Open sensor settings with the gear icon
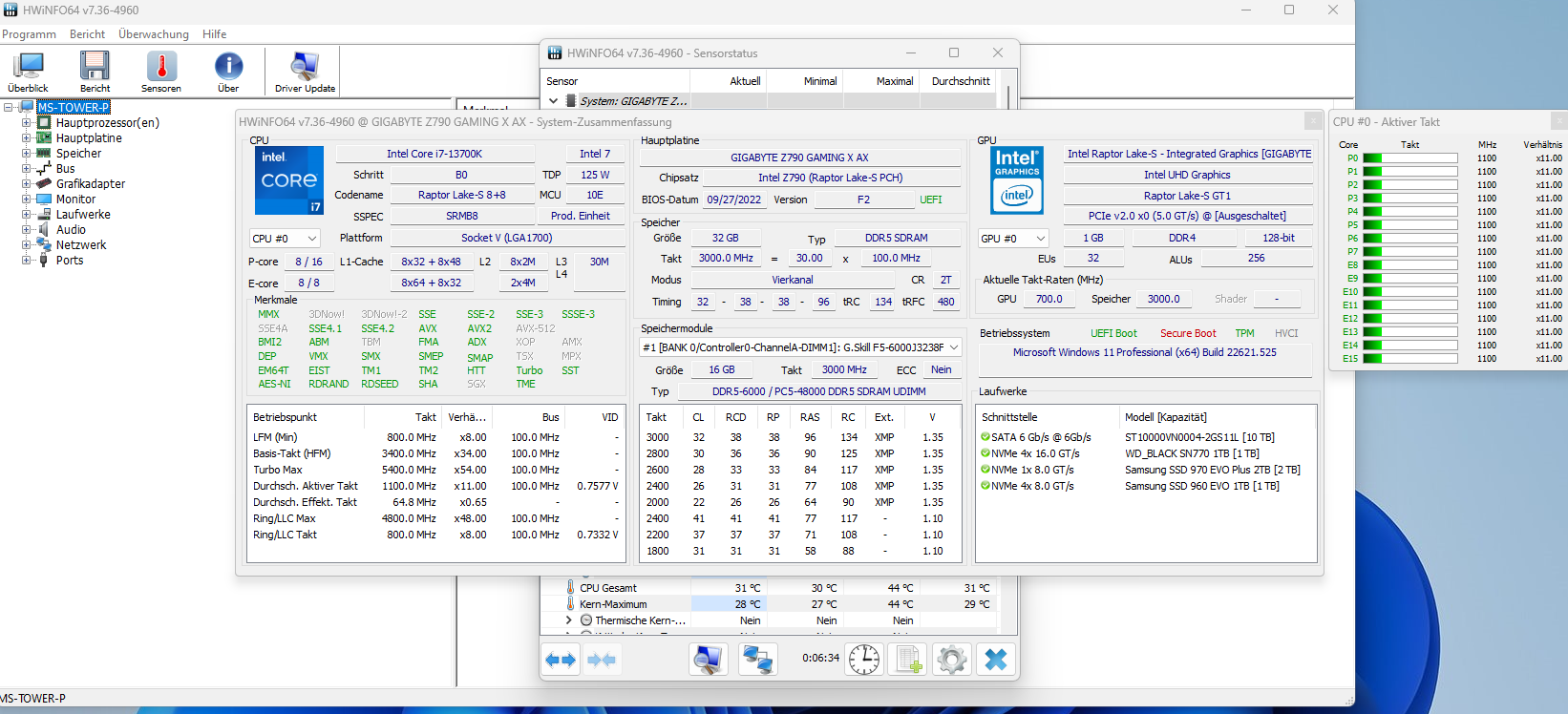The width and height of the screenshot is (1568, 714). coord(952,660)
